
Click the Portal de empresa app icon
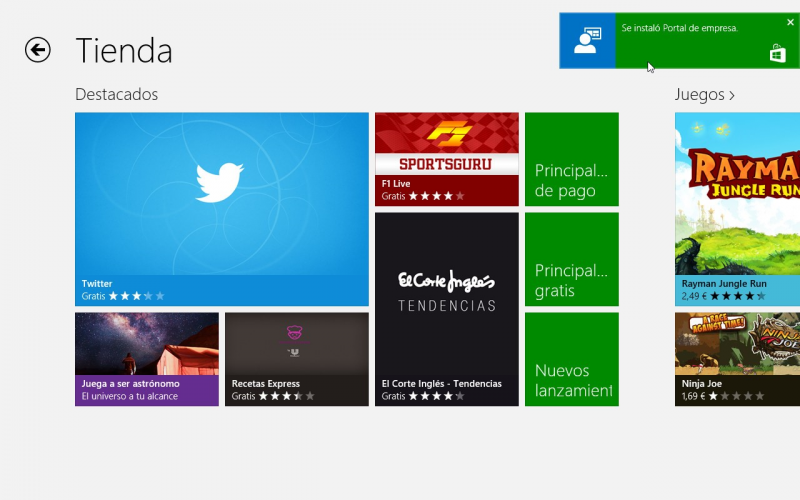587,41
